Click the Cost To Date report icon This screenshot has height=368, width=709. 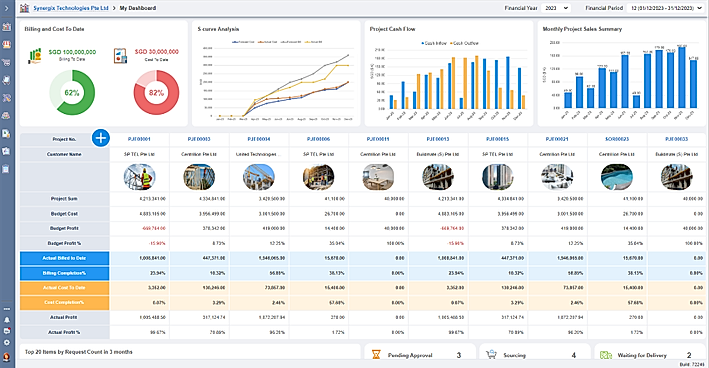(x=120, y=56)
